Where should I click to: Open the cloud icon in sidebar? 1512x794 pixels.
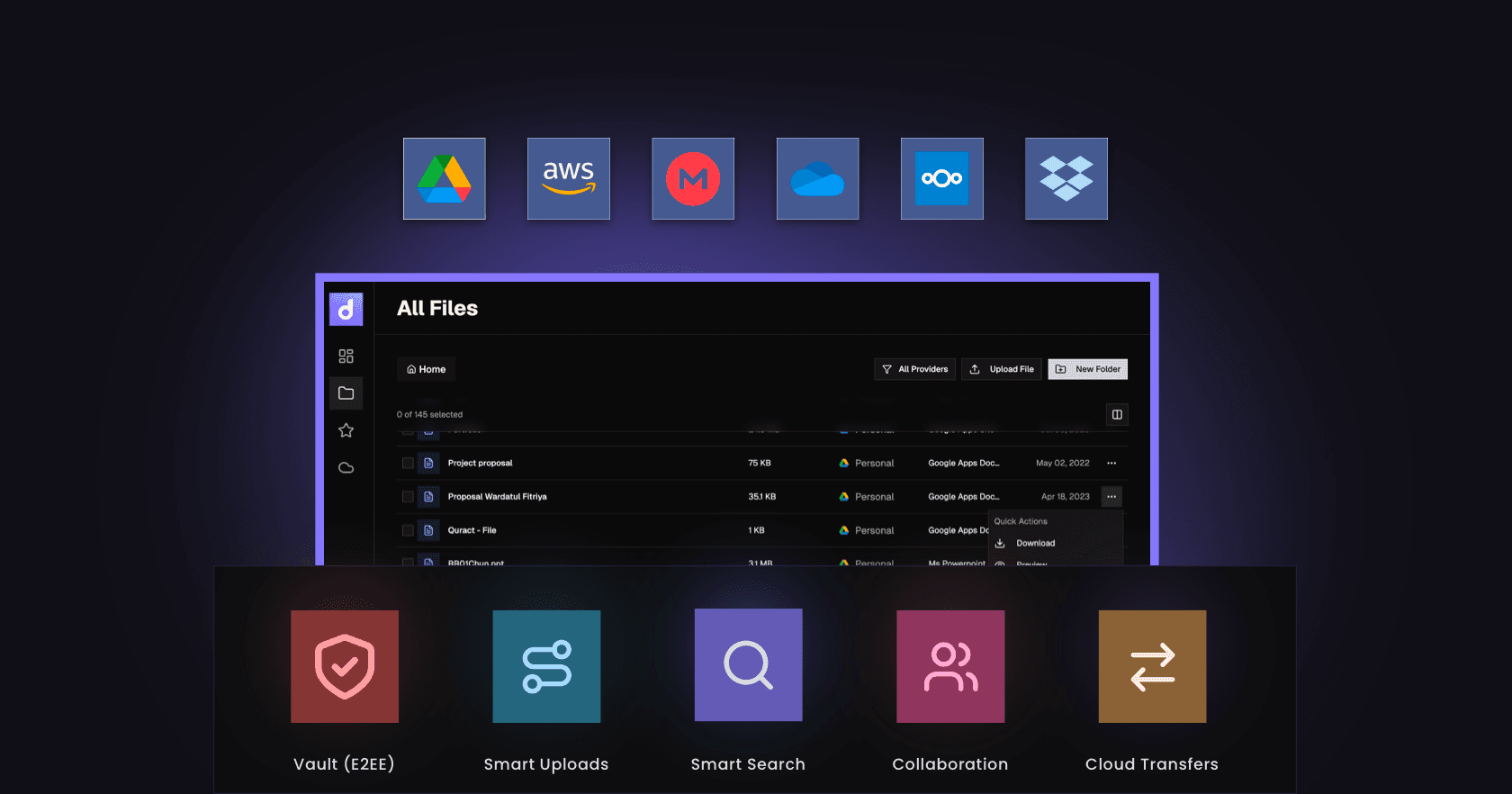pyautogui.click(x=346, y=467)
